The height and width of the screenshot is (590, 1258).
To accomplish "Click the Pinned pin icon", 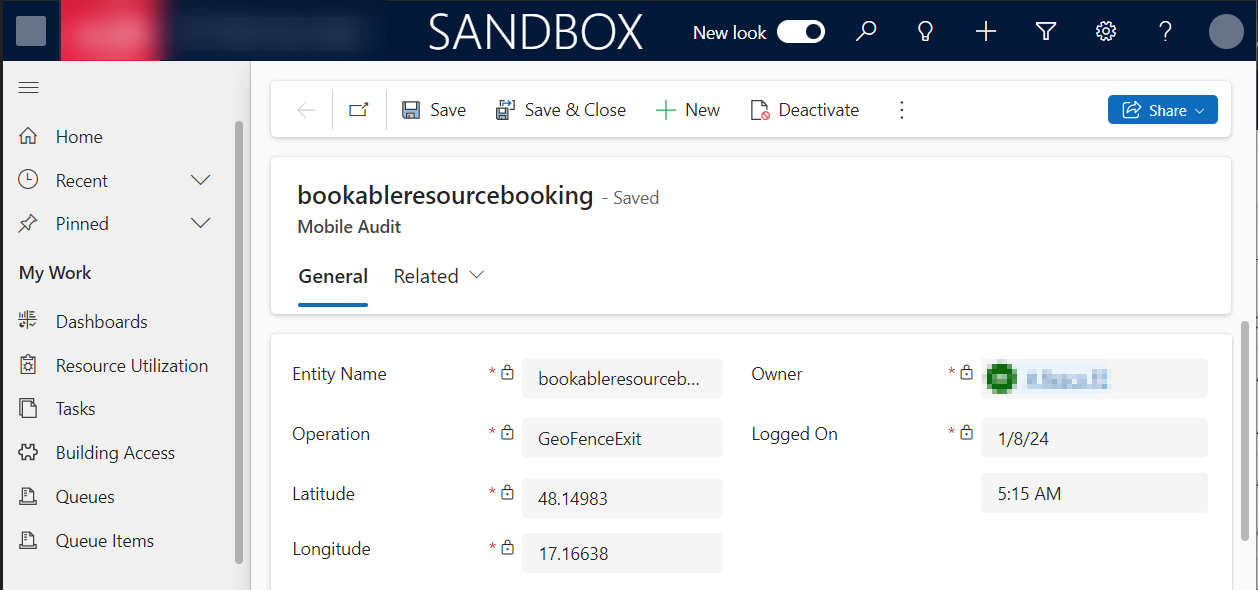I will coord(28,223).
